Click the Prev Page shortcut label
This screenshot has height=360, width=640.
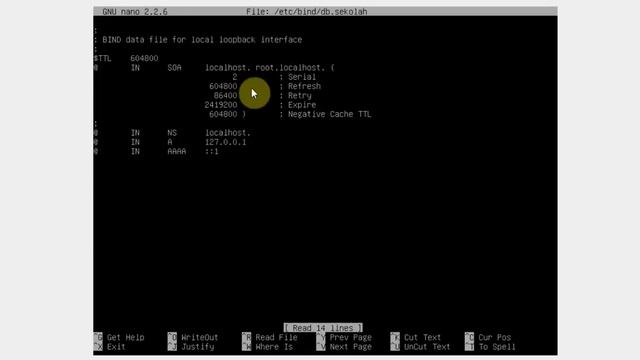(x=351, y=338)
